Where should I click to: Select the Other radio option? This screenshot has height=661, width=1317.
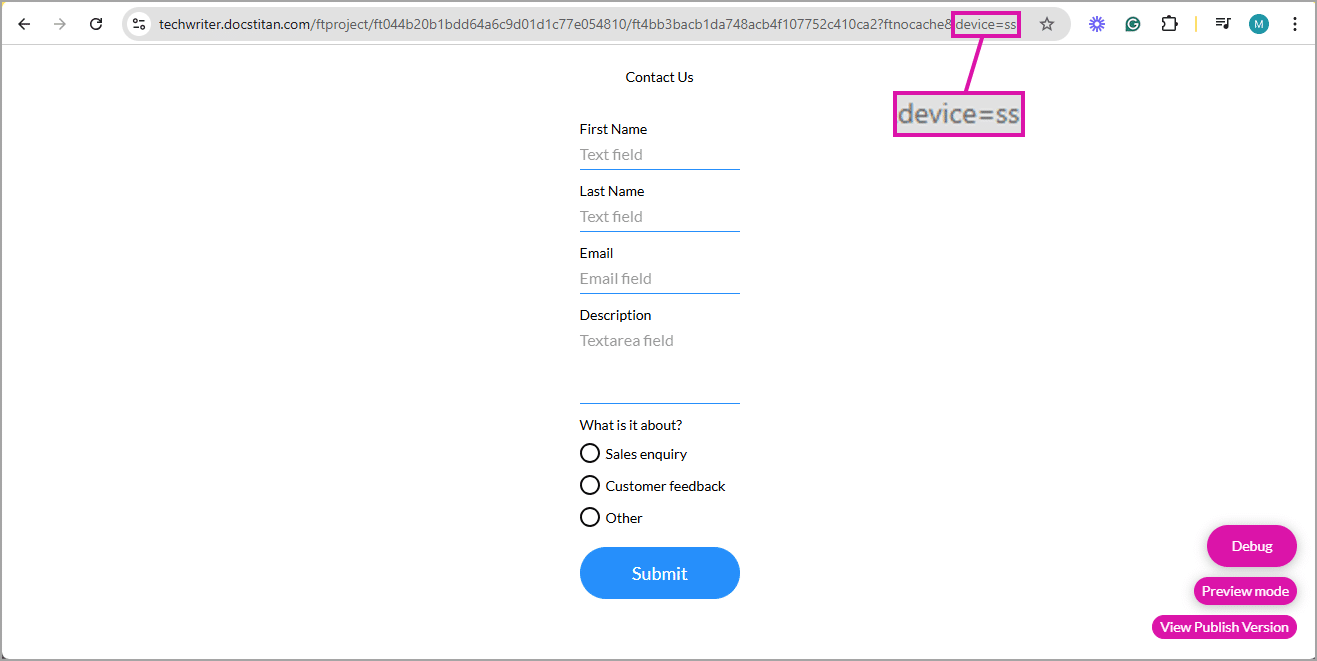590,517
